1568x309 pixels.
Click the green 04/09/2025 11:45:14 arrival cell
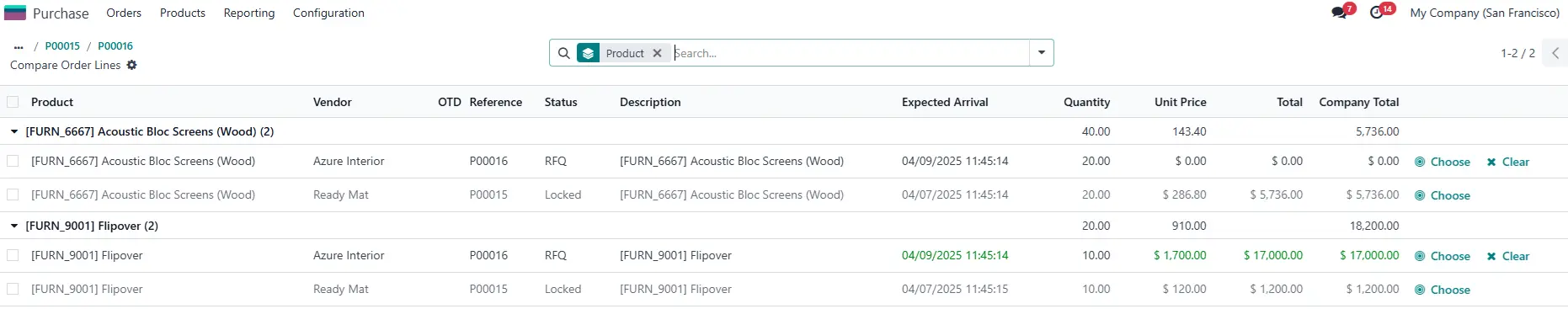click(x=955, y=255)
